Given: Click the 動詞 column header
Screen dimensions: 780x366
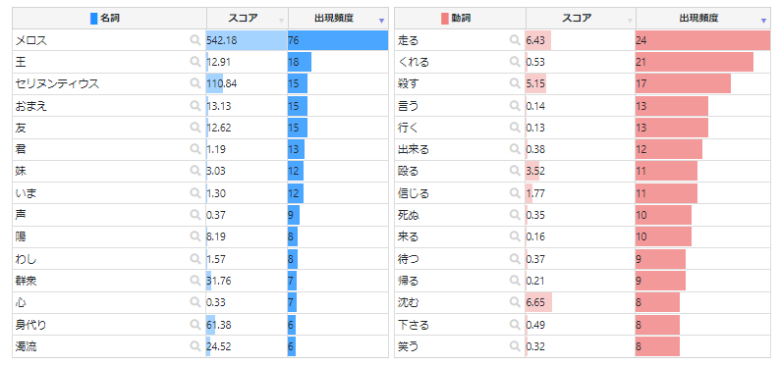Looking at the screenshot, I should pos(460,18).
